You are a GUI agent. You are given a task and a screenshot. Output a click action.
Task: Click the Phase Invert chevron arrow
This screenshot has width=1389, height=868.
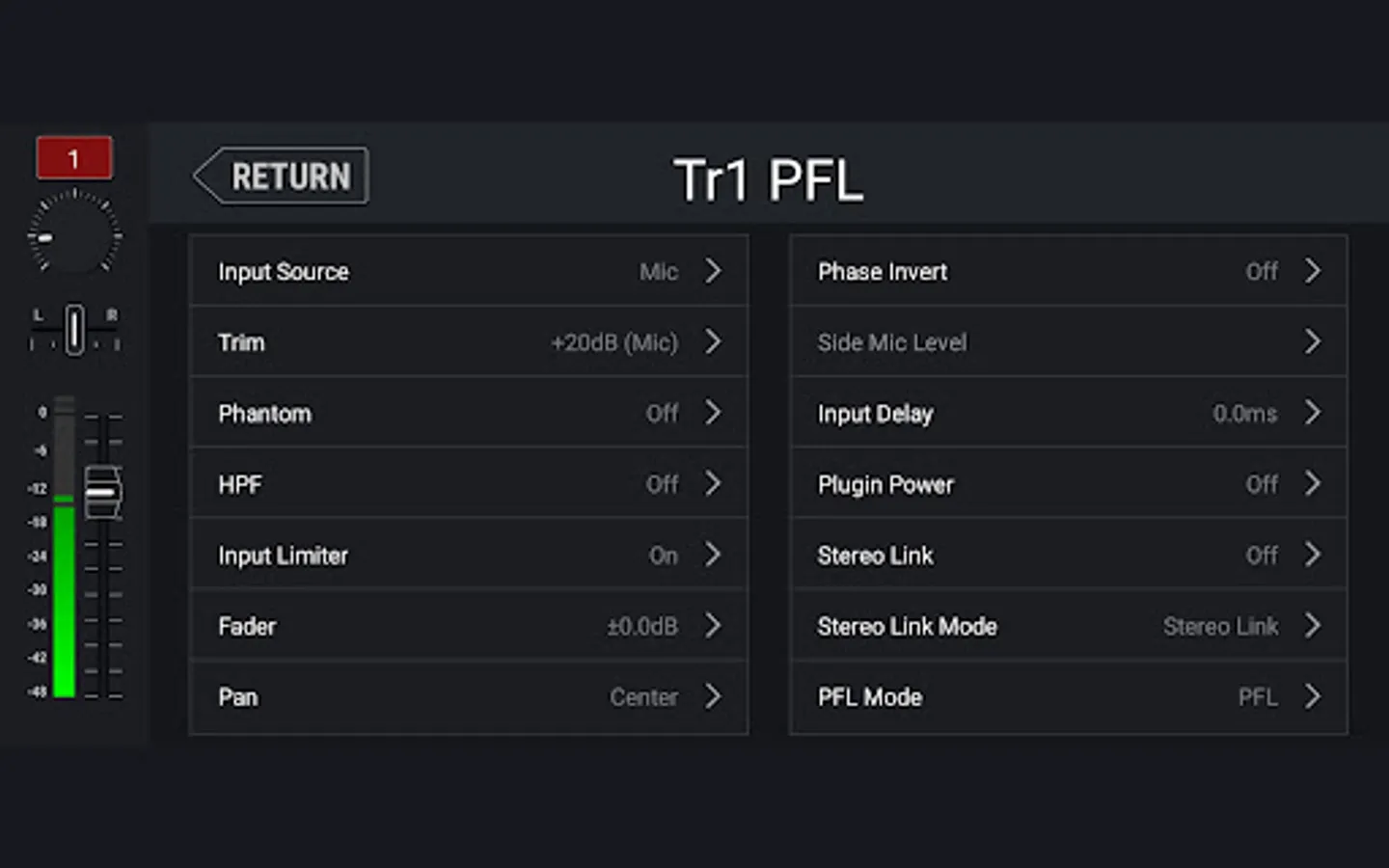pyautogui.click(x=1313, y=272)
